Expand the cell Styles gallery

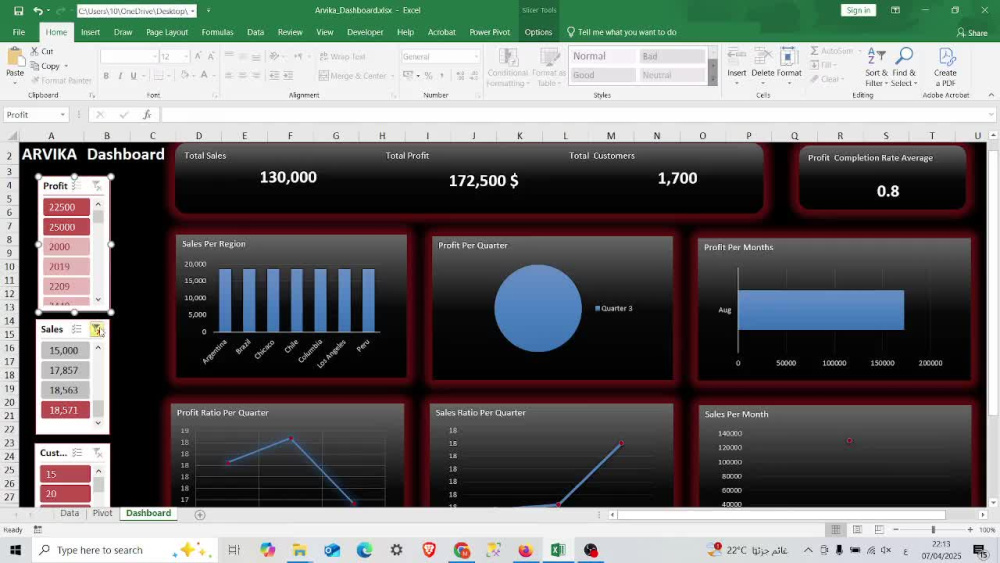pyautogui.click(x=712, y=79)
